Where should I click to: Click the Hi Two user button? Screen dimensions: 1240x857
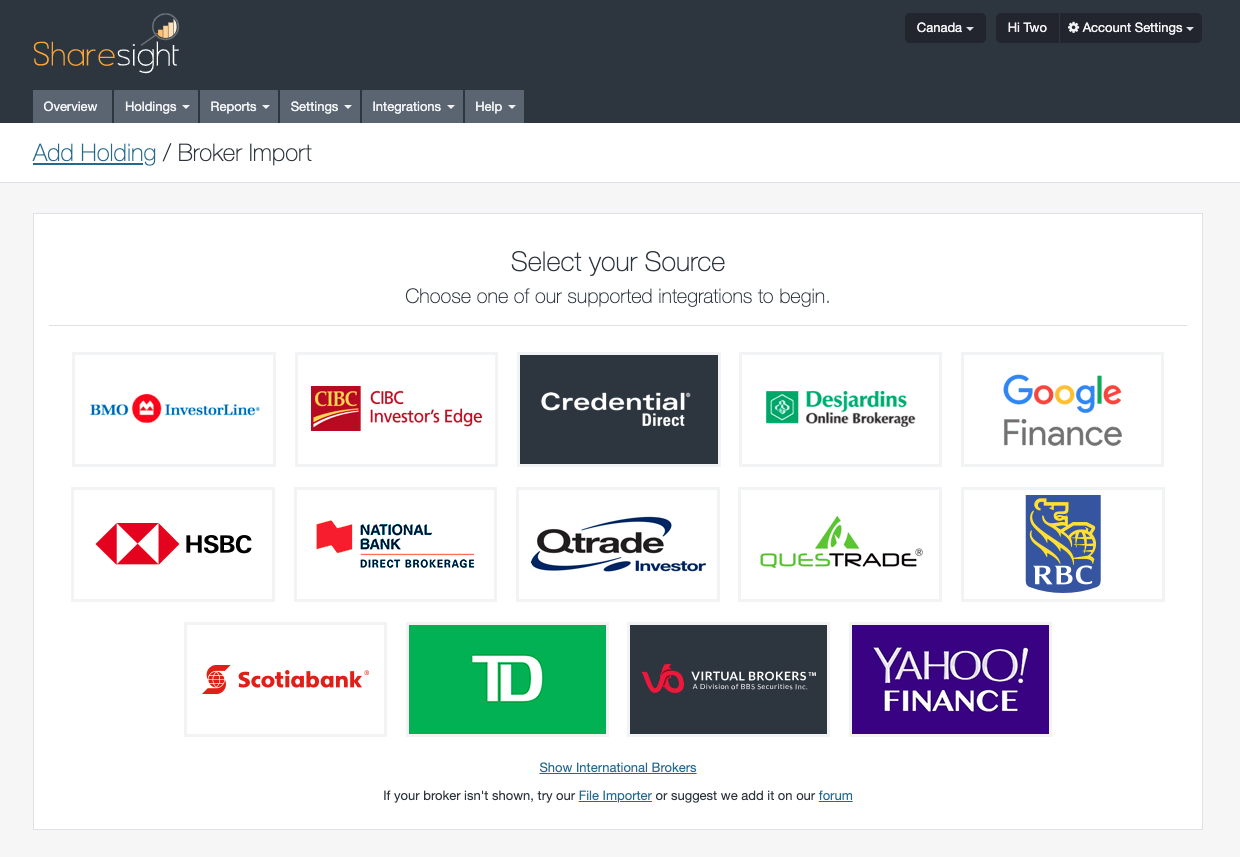point(1027,28)
